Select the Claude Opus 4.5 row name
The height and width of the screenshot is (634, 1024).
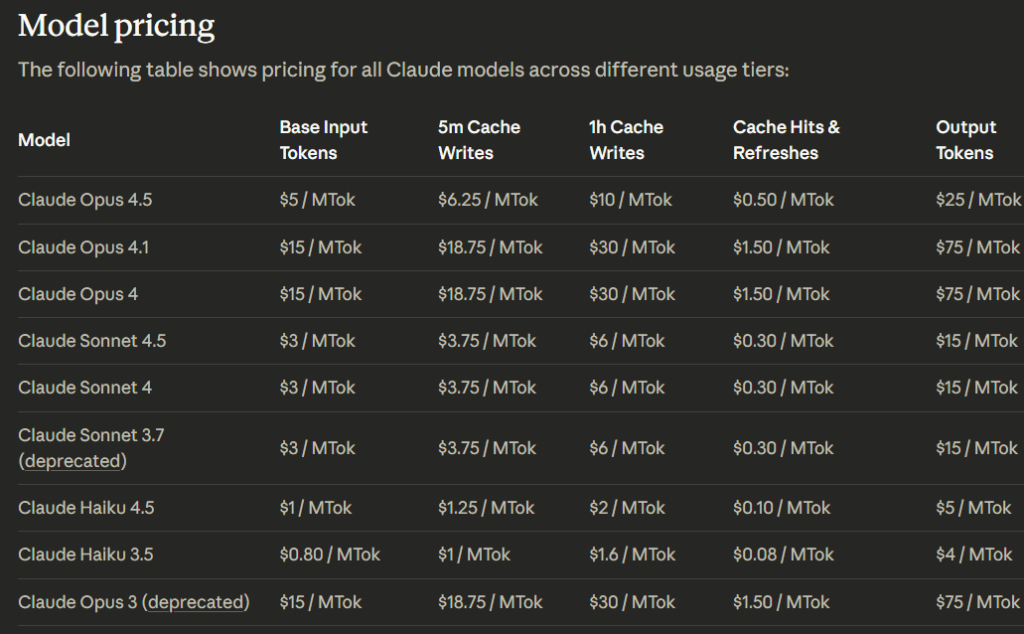pos(85,200)
